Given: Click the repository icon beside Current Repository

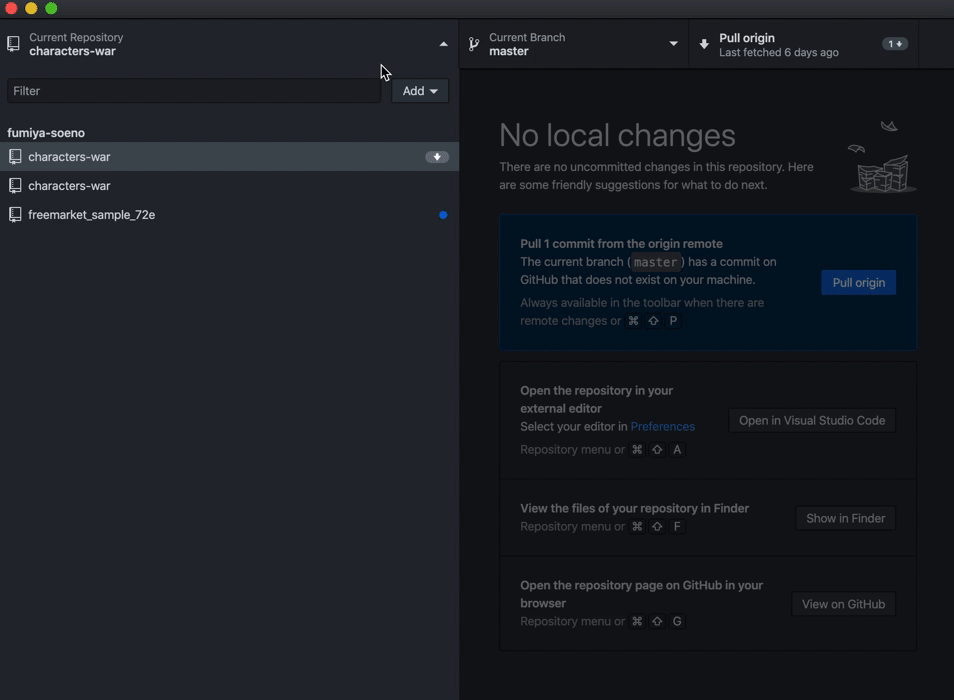Looking at the screenshot, I should tap(14, 44).
